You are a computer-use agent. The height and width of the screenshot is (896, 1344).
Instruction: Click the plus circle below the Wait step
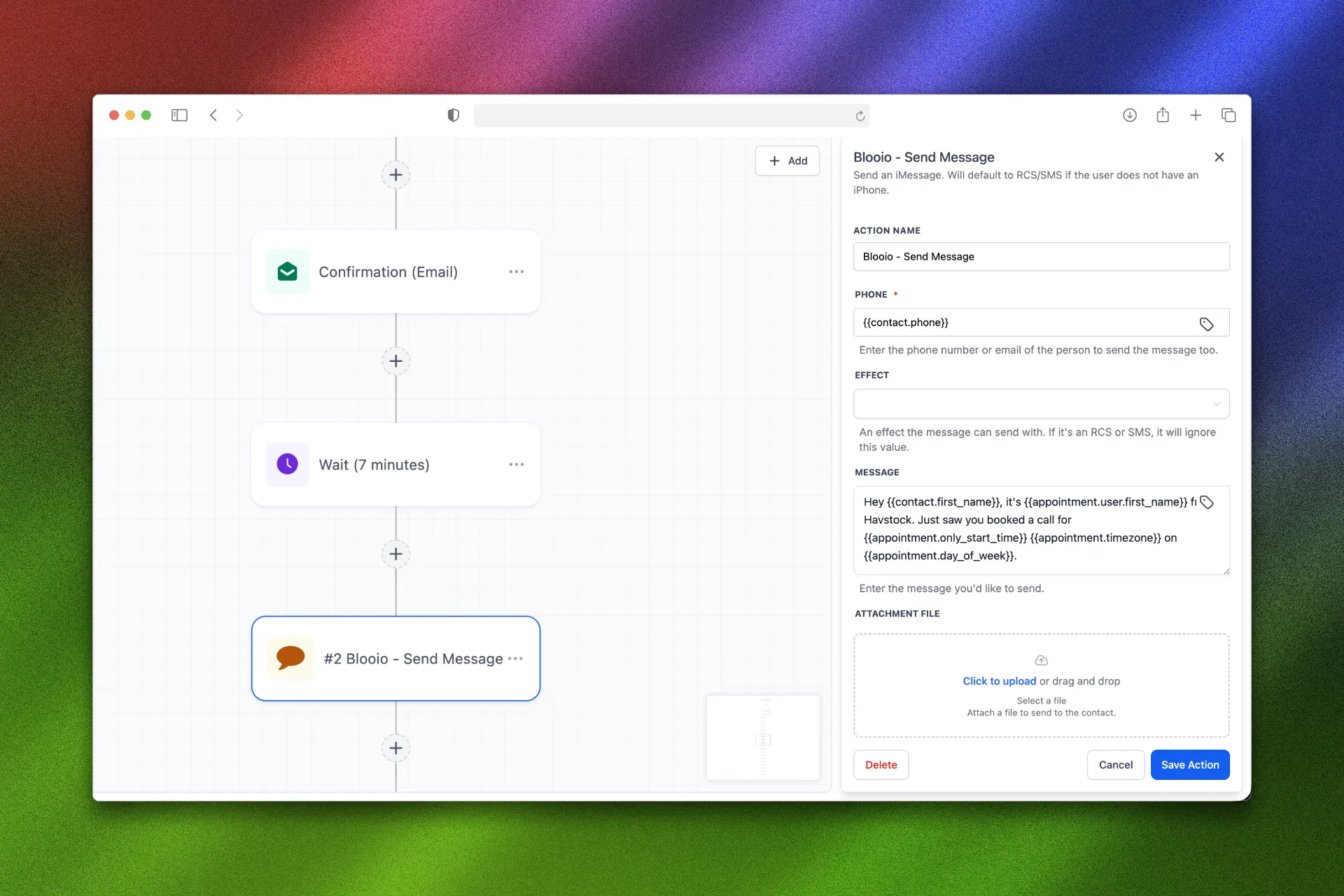(395, 554)
